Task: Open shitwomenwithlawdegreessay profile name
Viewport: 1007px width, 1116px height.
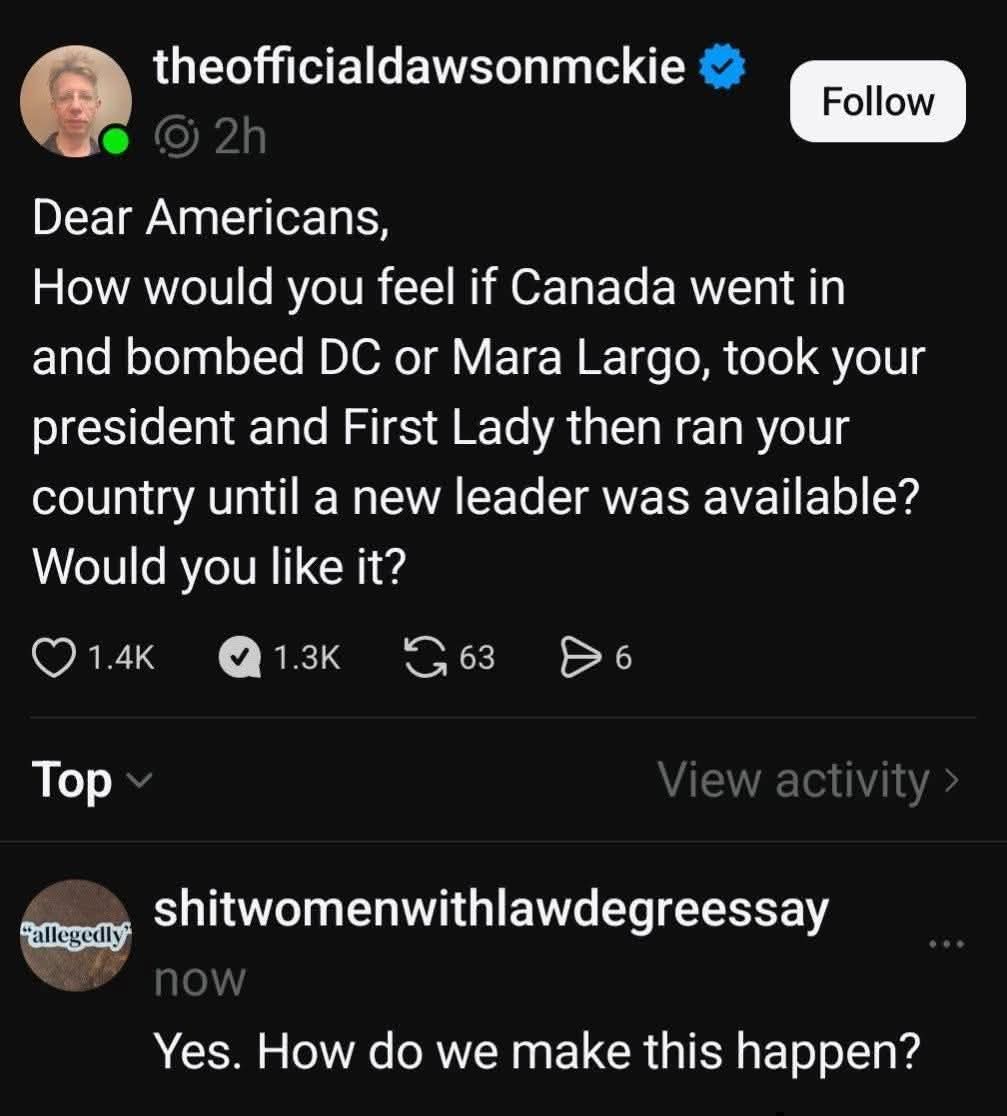Action: pos(491,910)
